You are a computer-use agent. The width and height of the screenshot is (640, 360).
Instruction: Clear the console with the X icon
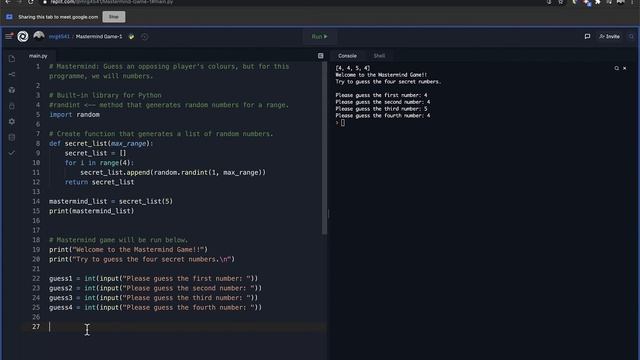[624, 68]
